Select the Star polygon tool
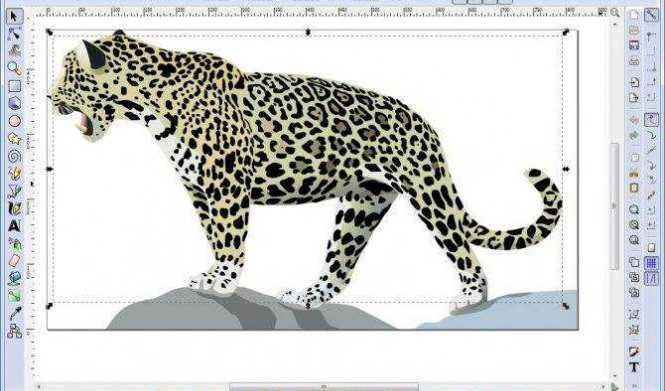Screen dimensions: 665x391 coord(14,138)
